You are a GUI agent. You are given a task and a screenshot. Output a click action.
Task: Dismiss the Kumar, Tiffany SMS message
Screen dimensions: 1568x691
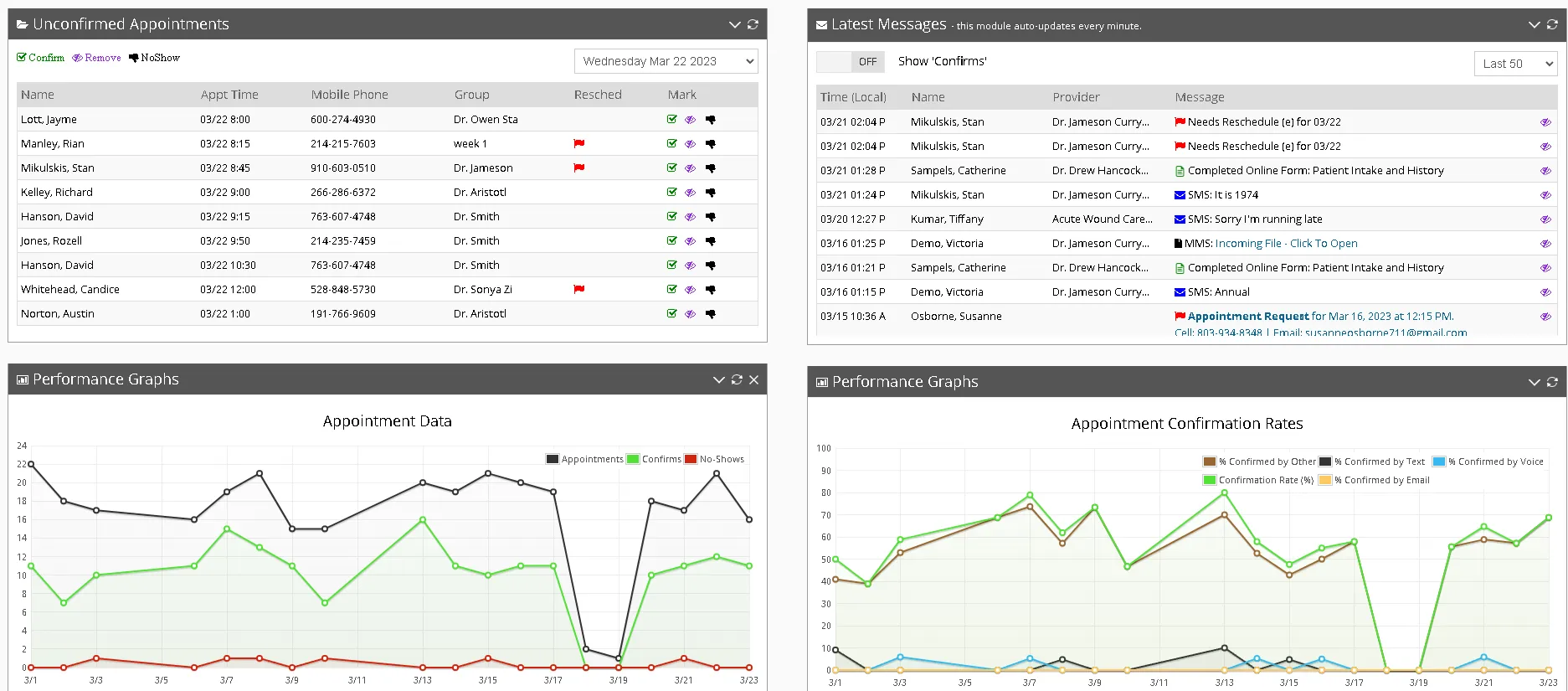coord(1545,219)
